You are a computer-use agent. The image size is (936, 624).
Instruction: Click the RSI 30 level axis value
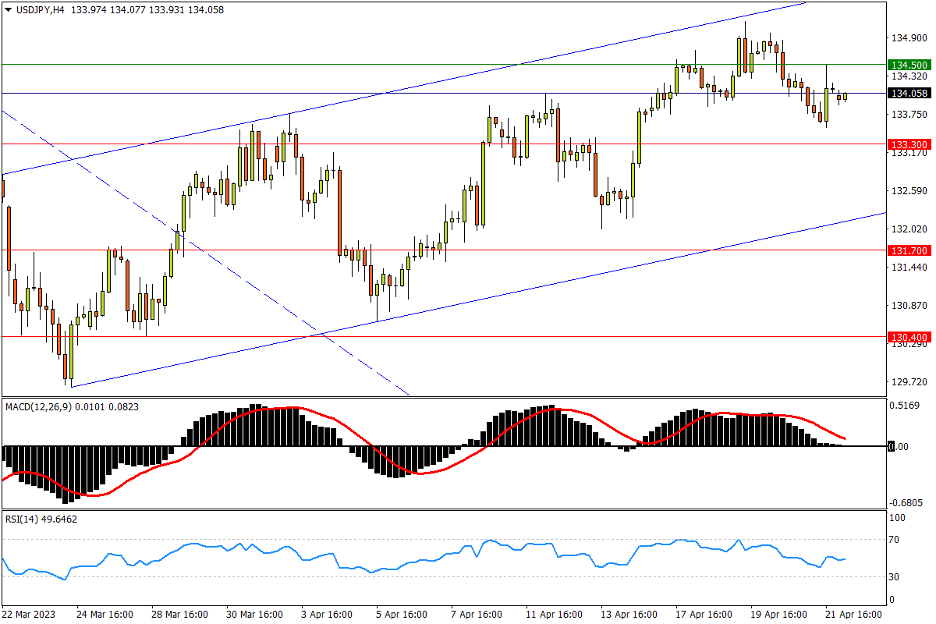point(897,577)
